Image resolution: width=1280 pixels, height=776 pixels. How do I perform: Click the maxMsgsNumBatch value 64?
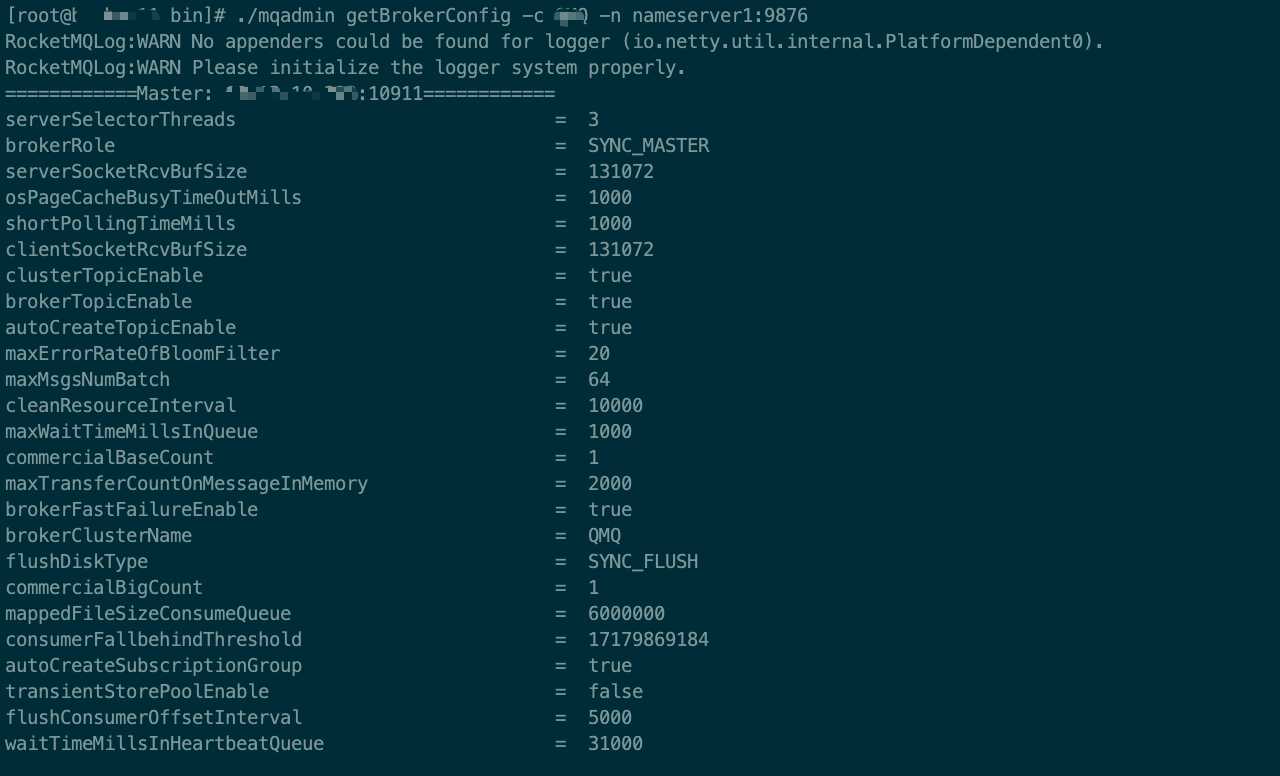tap(599, 380)
